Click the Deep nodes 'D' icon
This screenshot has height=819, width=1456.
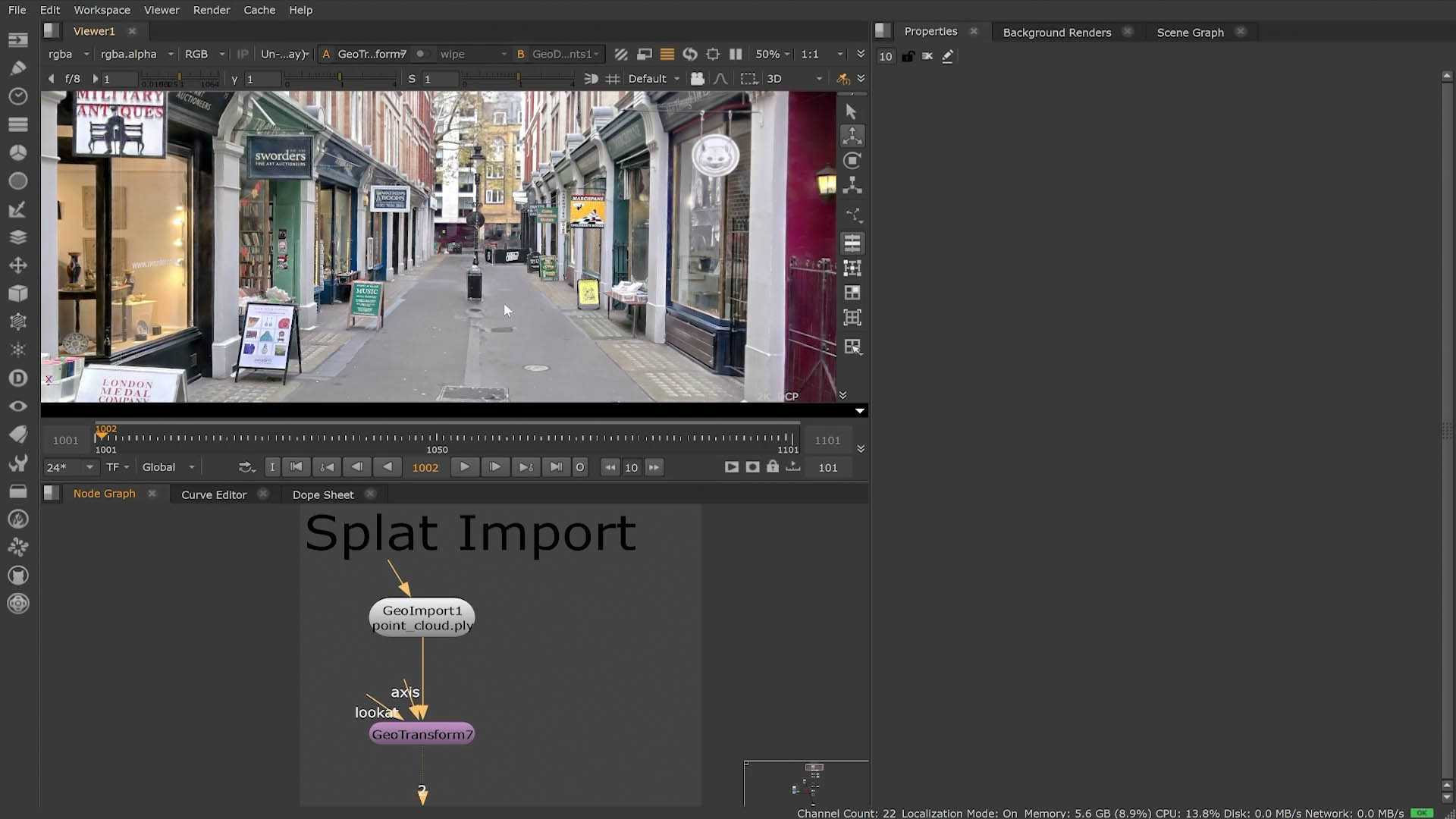pos(18,378)
